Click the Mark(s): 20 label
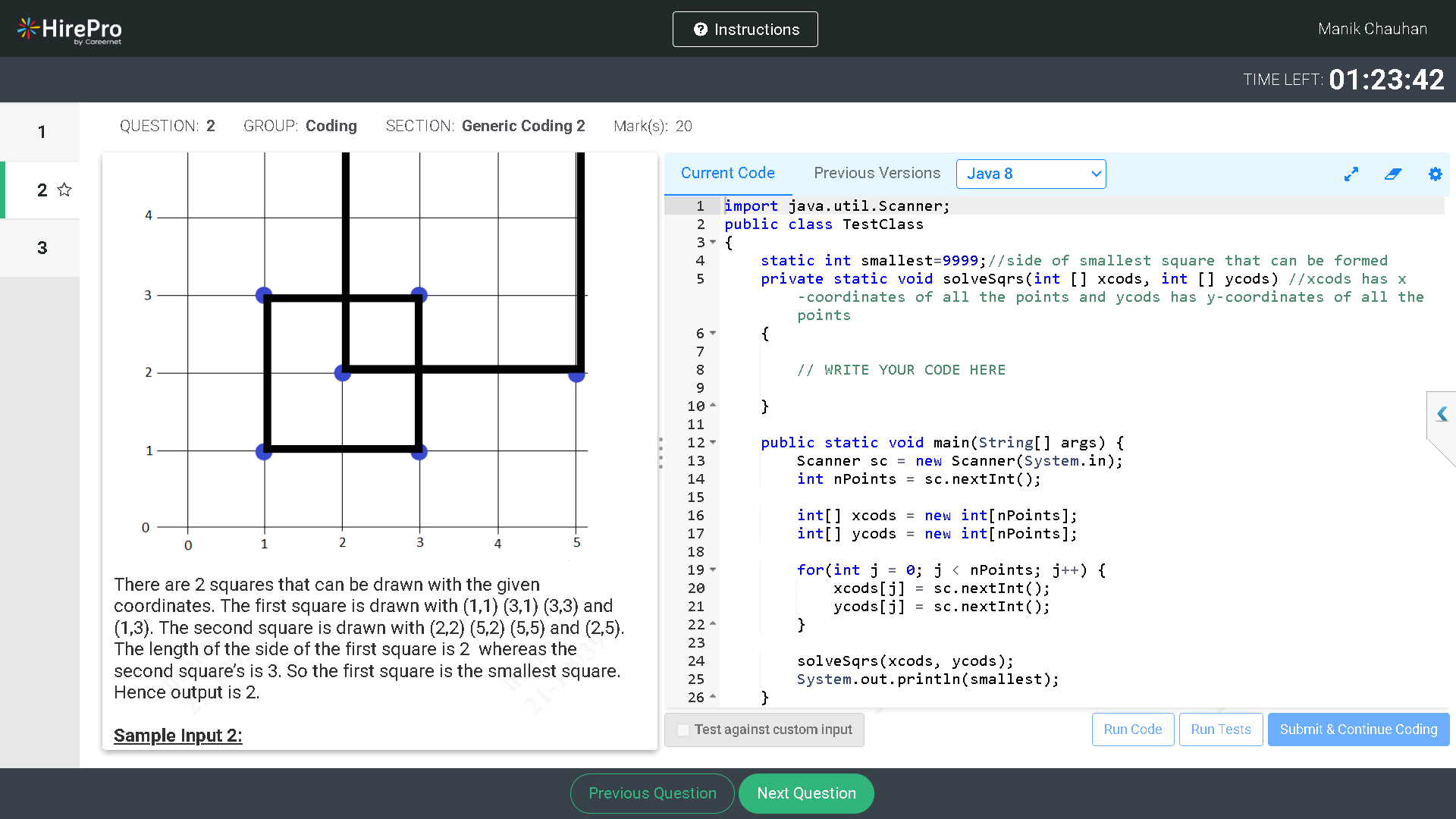 653,126
